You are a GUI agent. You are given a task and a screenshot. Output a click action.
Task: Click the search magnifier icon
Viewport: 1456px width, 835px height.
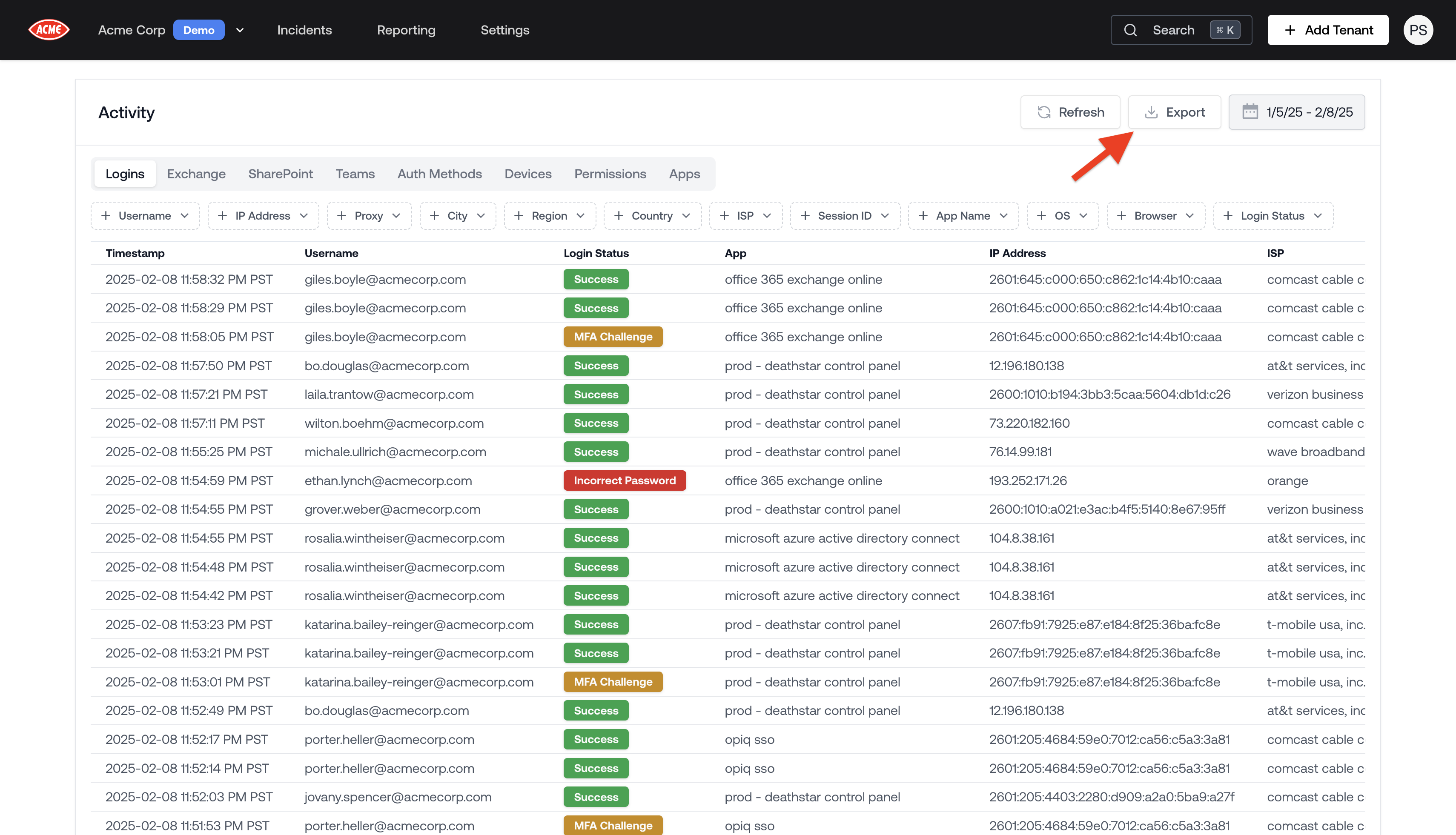(x=1130, y=30)
